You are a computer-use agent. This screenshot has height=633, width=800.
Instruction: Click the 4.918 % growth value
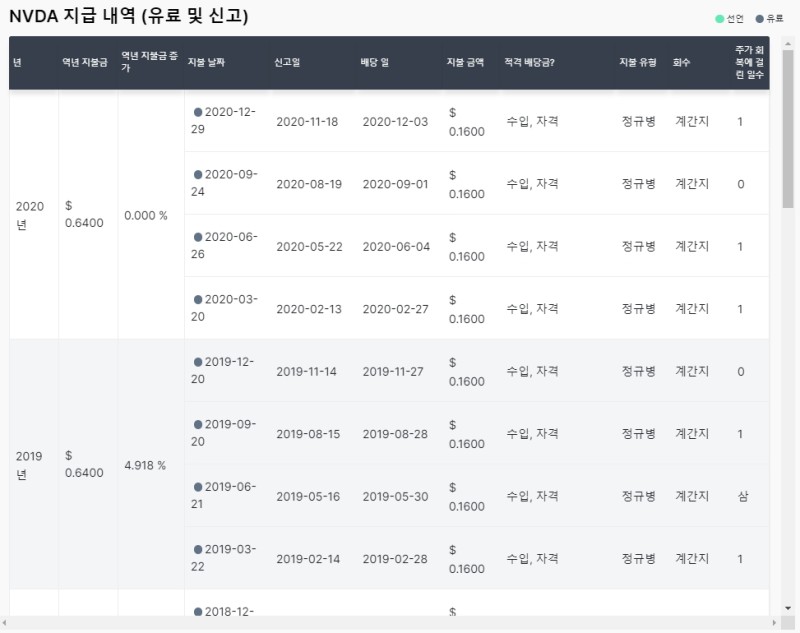145,465
